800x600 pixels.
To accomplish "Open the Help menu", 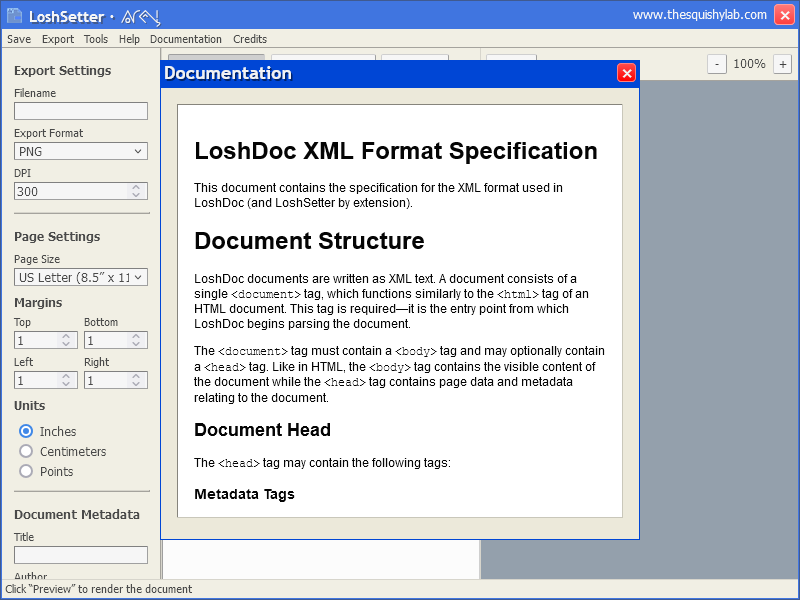I will pos(129,39).
